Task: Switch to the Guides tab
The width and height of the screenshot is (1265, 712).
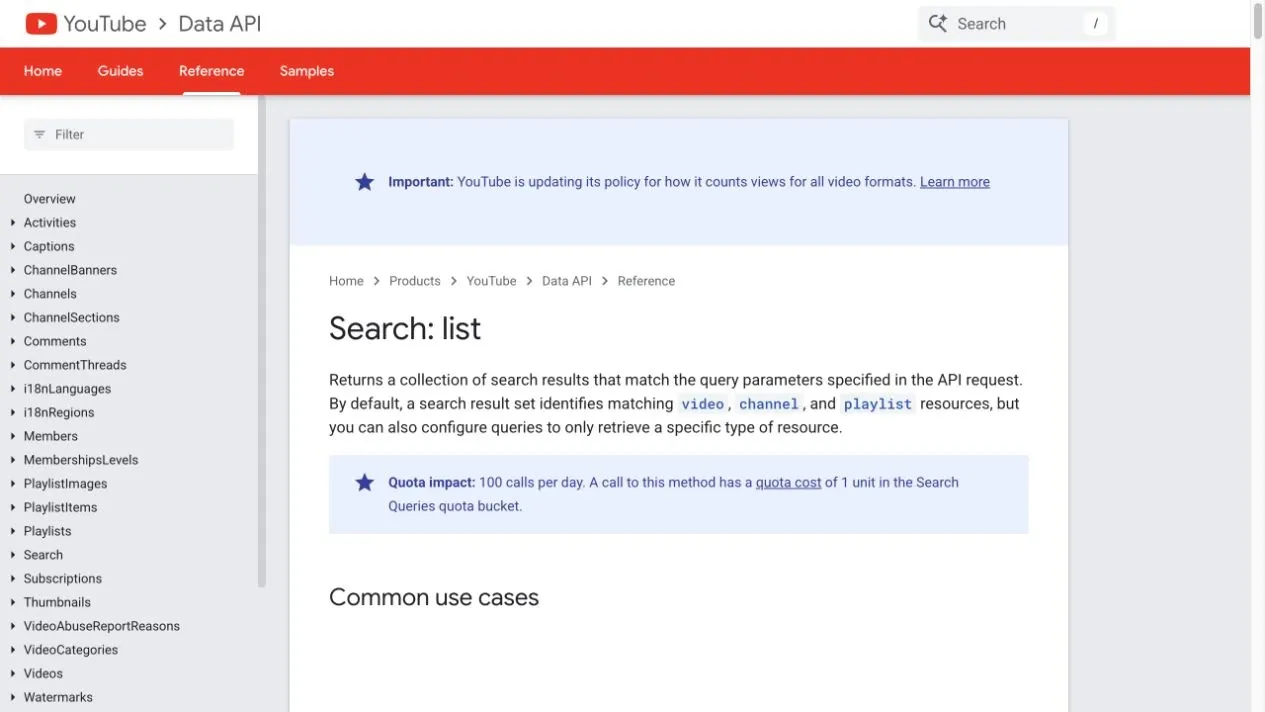Action: coord(120,71)
